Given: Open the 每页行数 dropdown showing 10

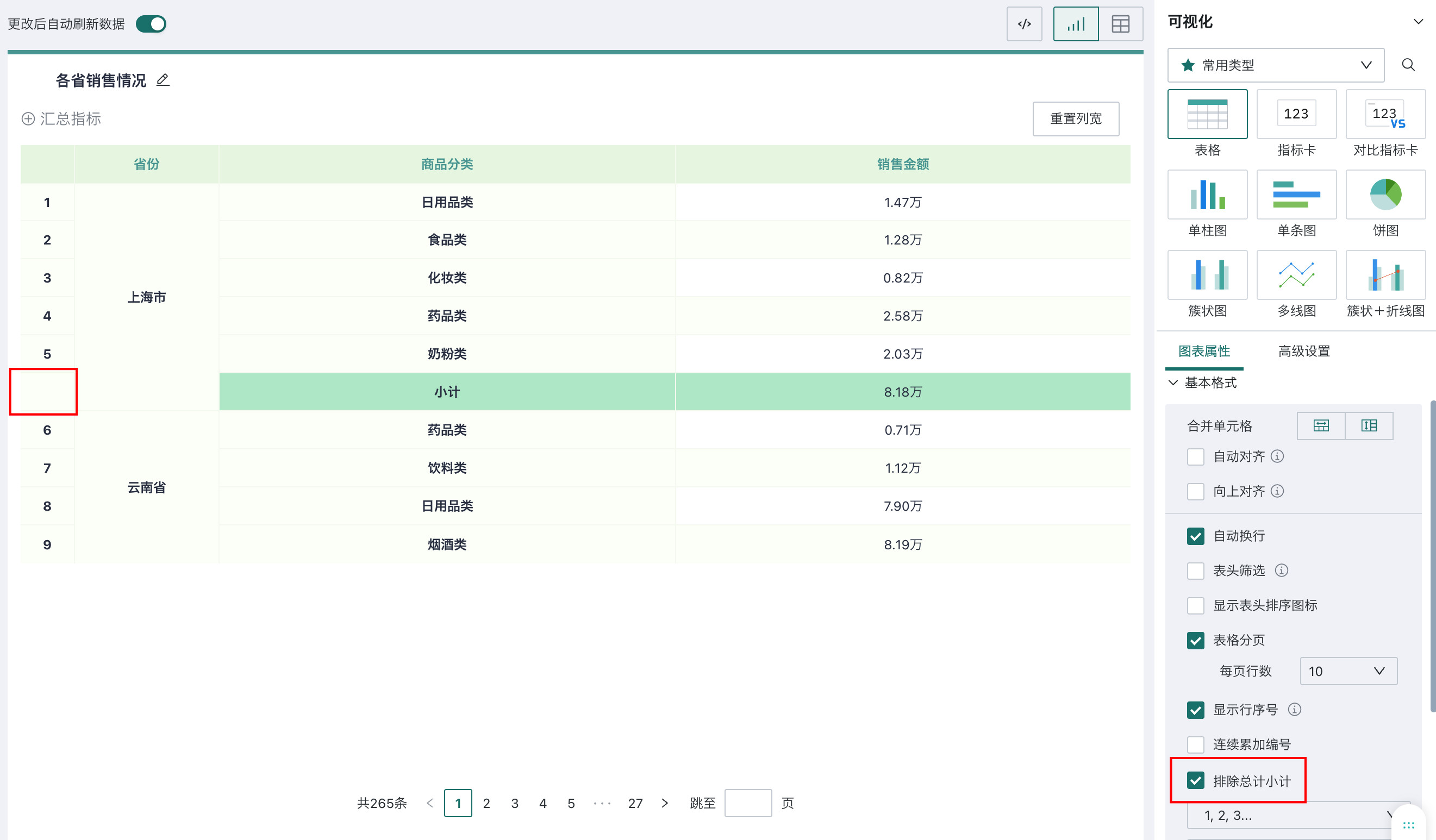Looking at the screenshot, I should point(1348,671).
